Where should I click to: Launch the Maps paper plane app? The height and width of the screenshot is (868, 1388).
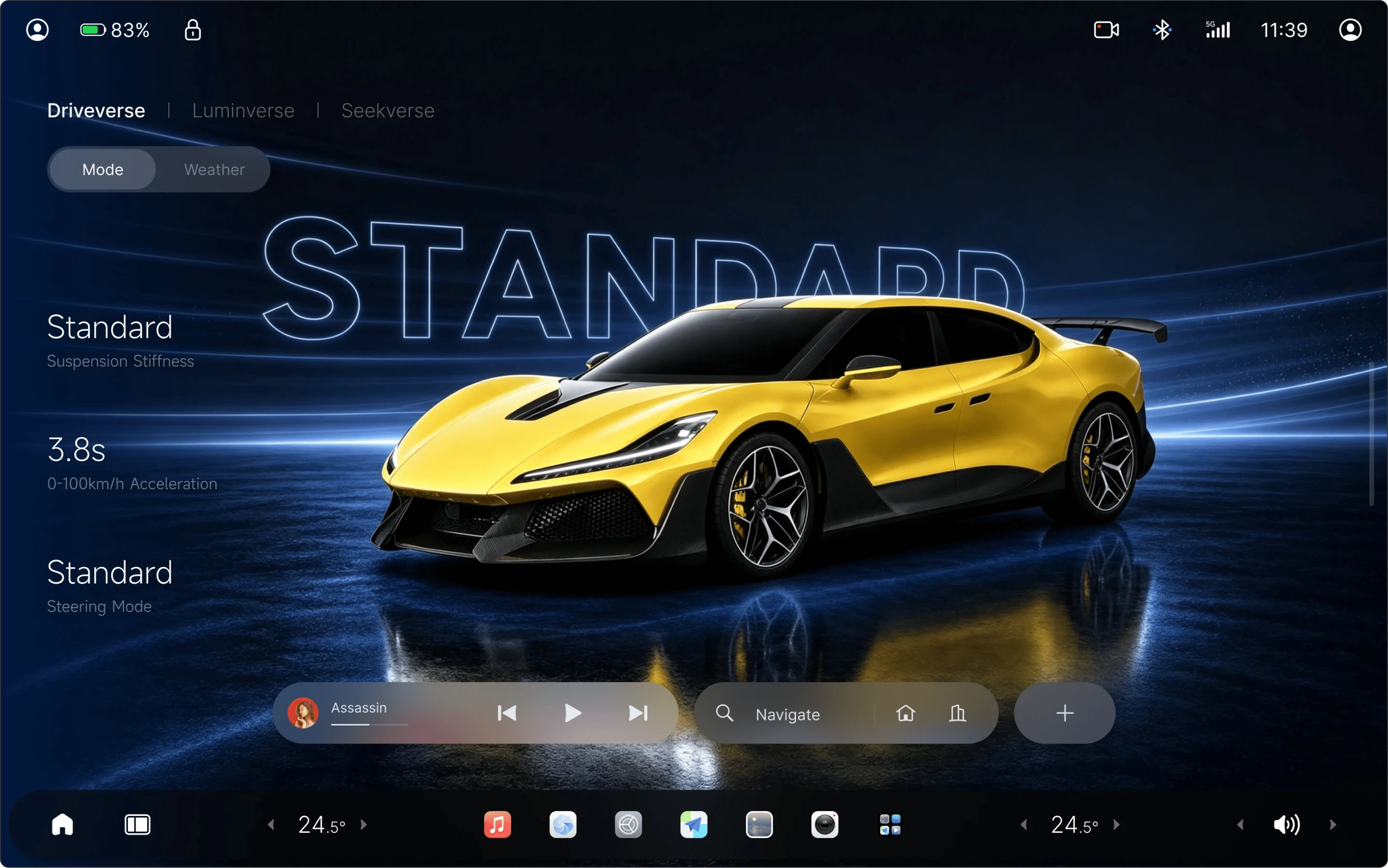694,825
